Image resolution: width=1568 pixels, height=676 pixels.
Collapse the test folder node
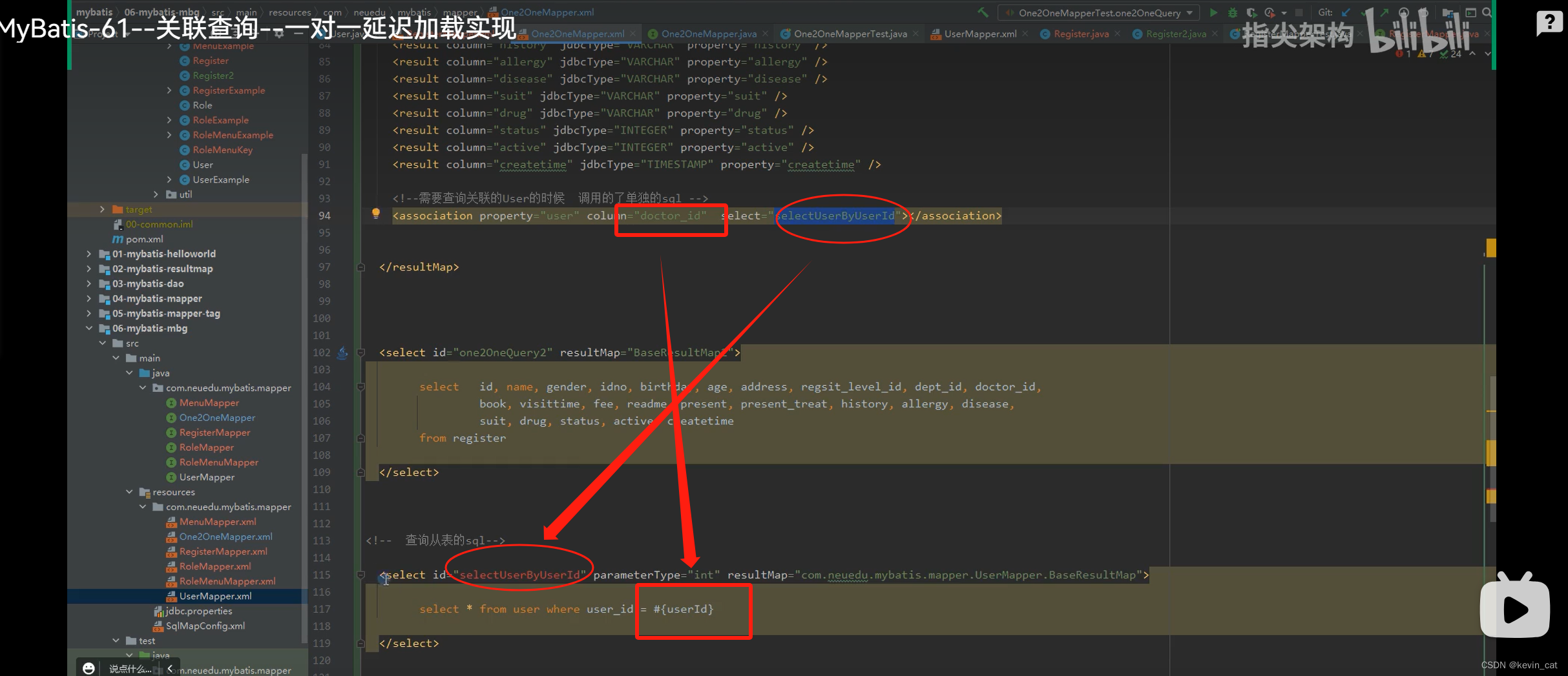click(x=116, y=640)
